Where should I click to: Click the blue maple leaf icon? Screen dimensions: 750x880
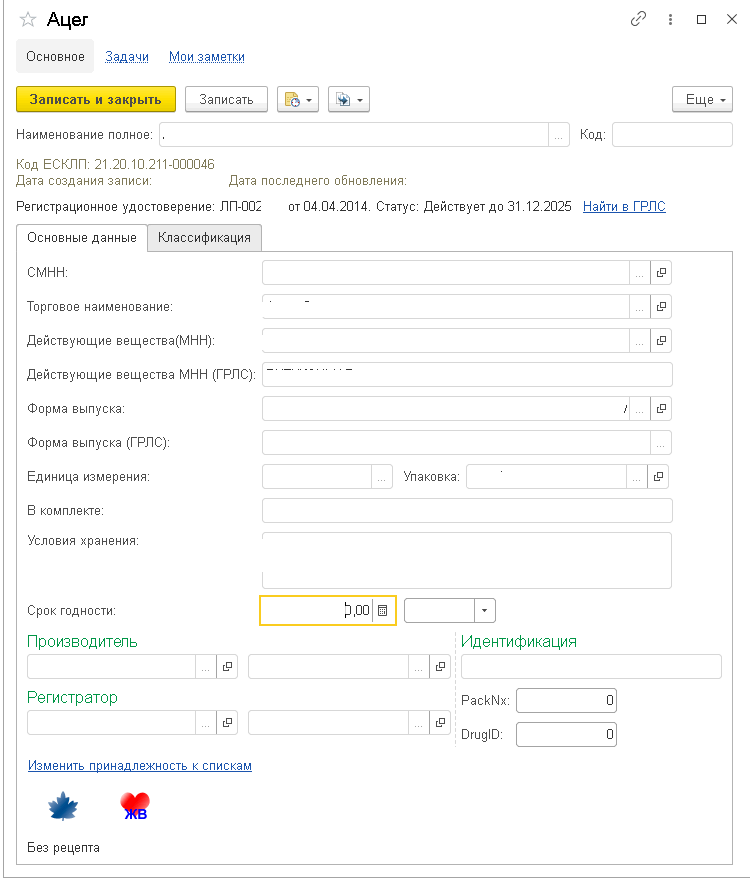coord(63,806)
